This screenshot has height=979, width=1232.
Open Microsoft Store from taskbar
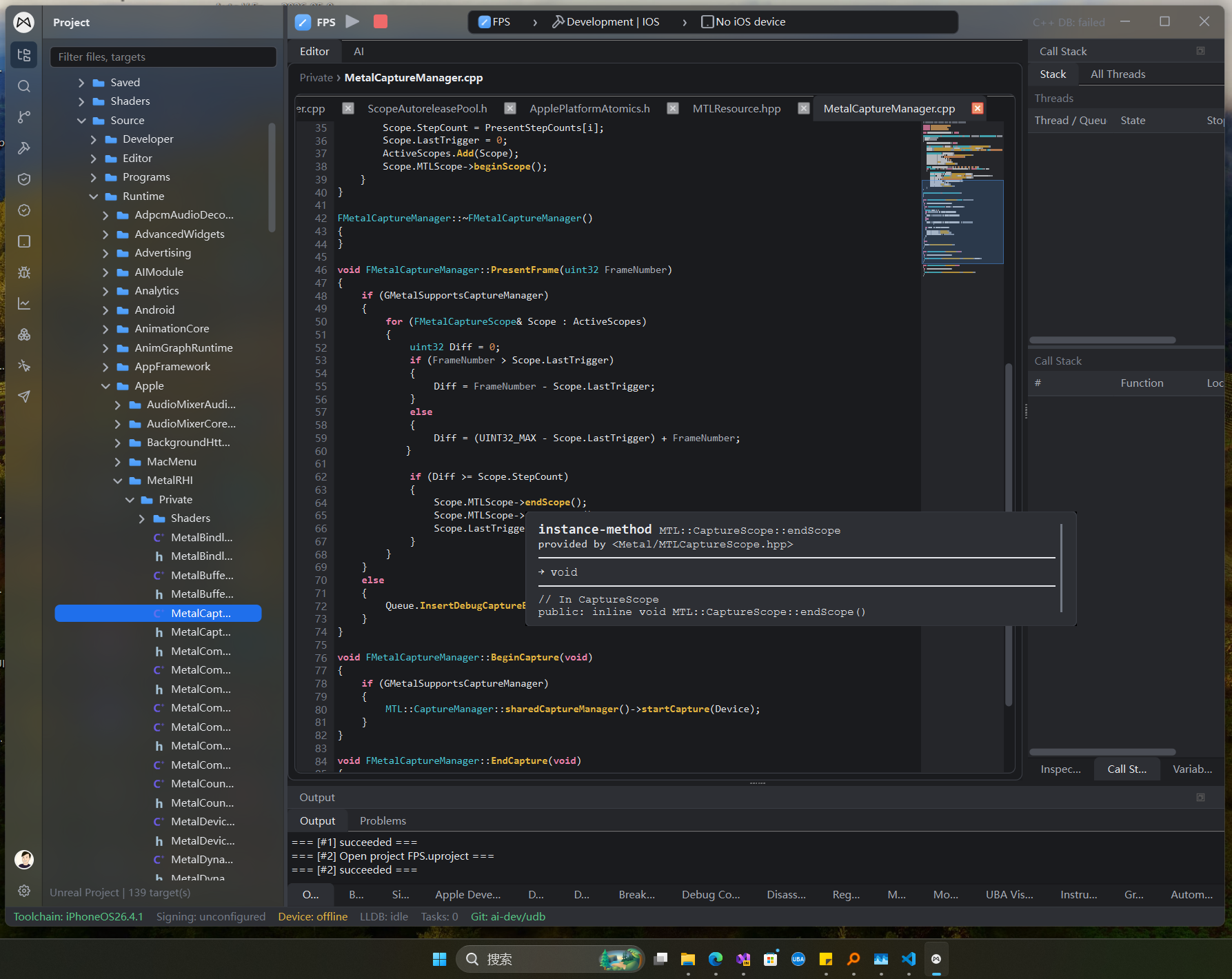(771, 959)
